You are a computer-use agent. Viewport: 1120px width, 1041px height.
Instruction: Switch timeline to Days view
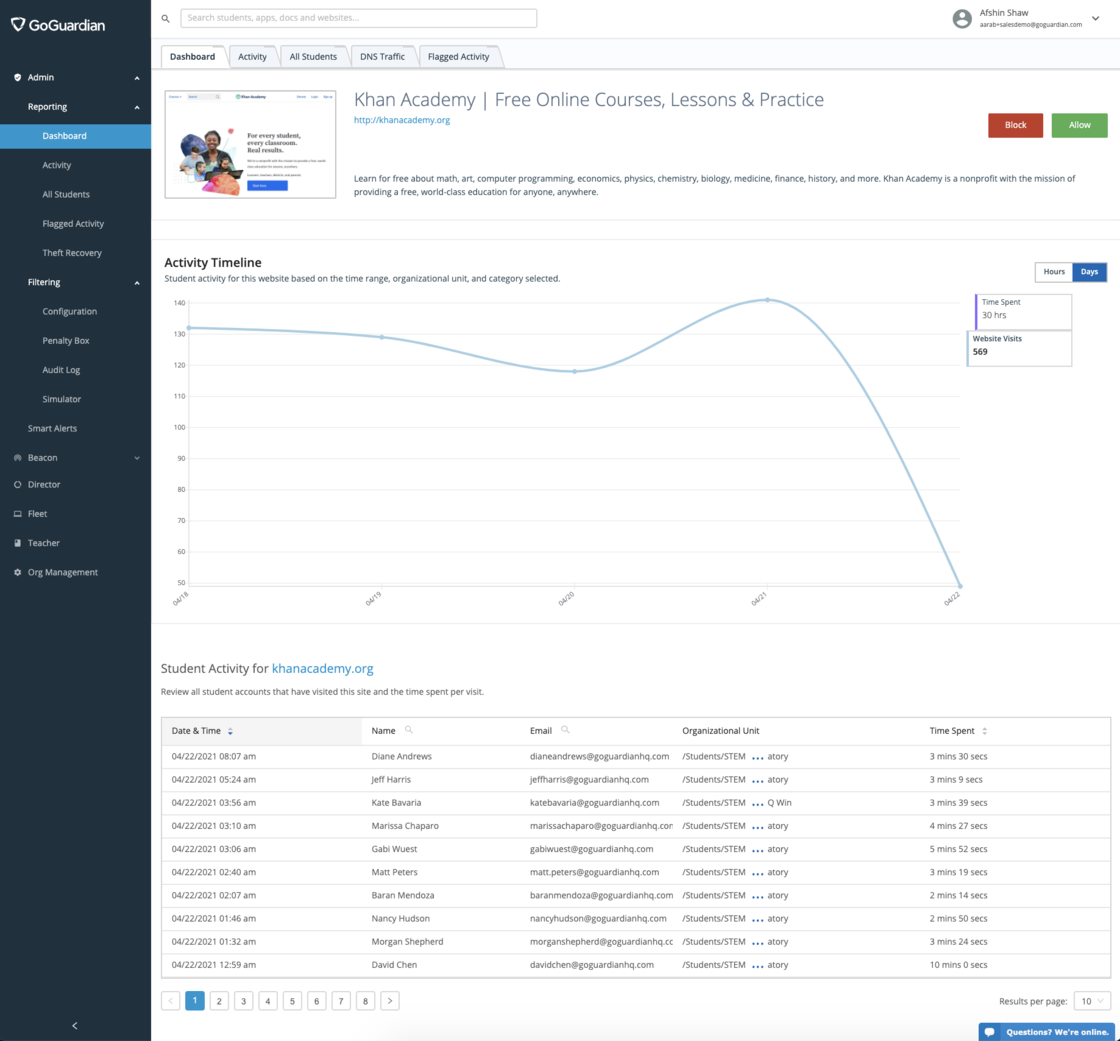click(x=1089, y=272)
